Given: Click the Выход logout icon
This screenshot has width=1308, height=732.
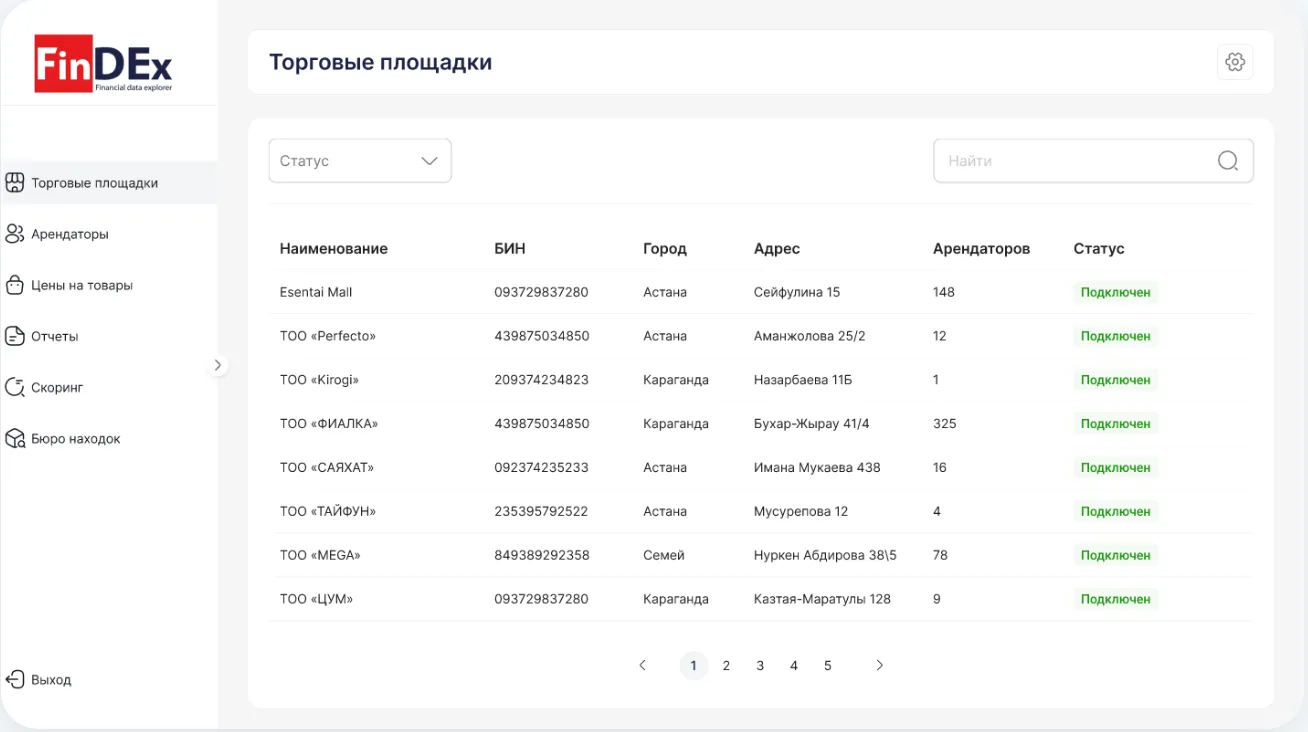Looking at the screenshot, I should tap(15, 680).
